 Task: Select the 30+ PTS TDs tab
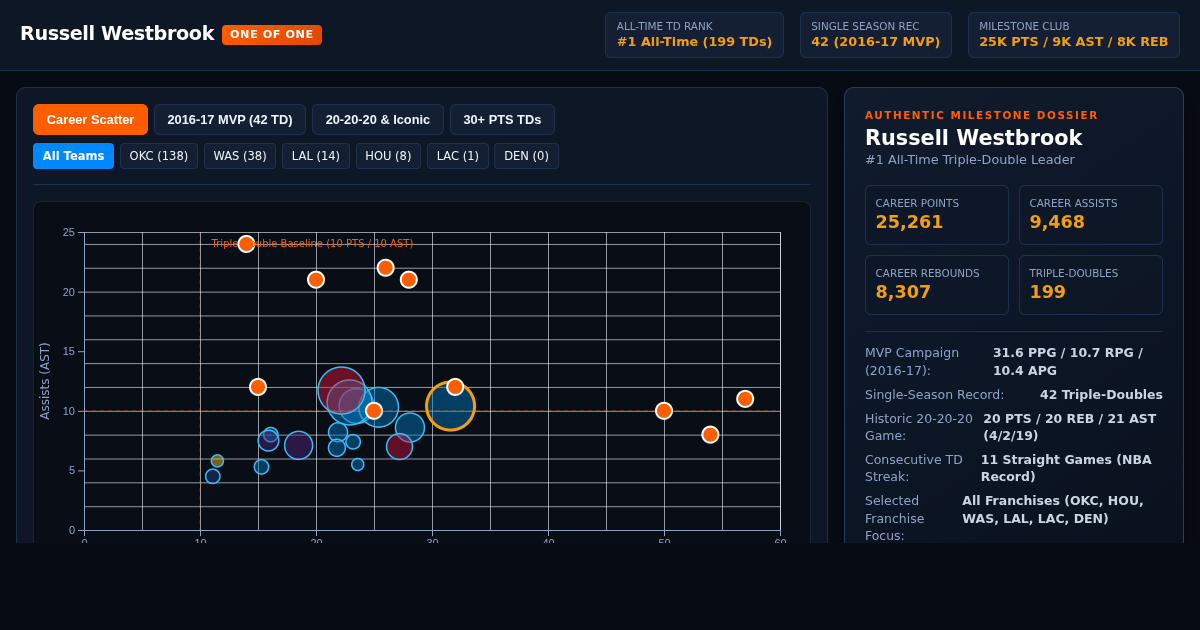tap(502, 120)
